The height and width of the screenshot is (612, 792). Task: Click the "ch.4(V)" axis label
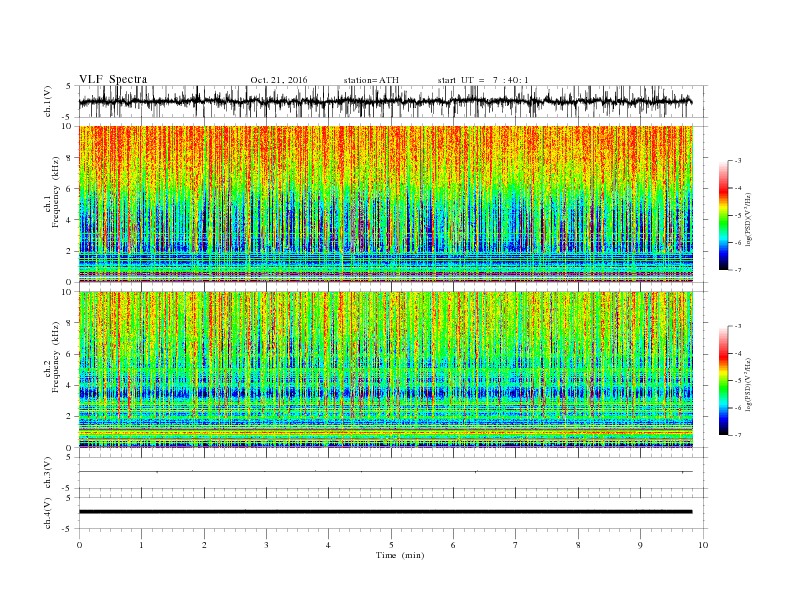click(x=48, y=513)
